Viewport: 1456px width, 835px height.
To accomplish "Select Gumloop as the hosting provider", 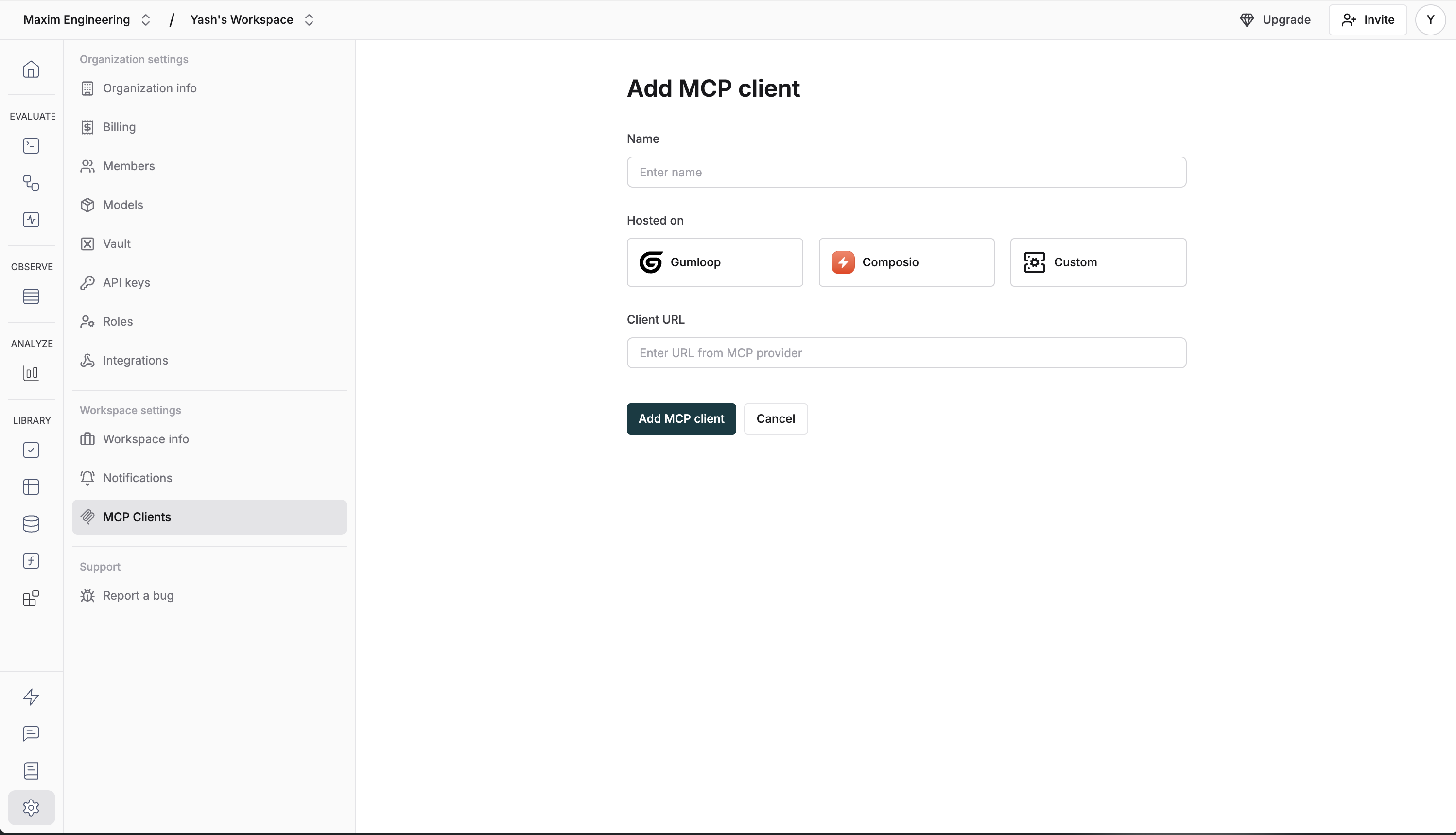I will pyautogui.click(x=714, y=262).
